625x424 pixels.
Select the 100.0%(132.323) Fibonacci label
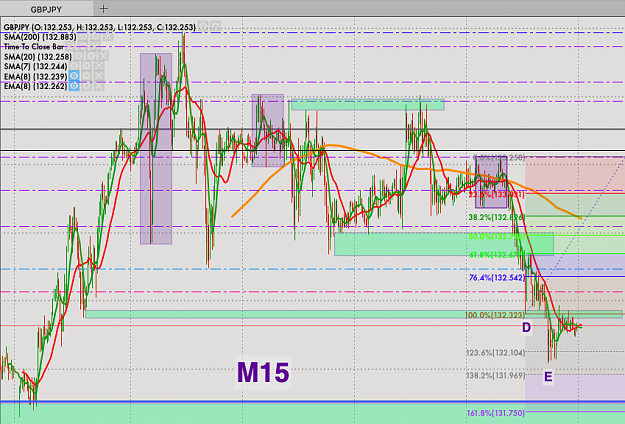495,315
